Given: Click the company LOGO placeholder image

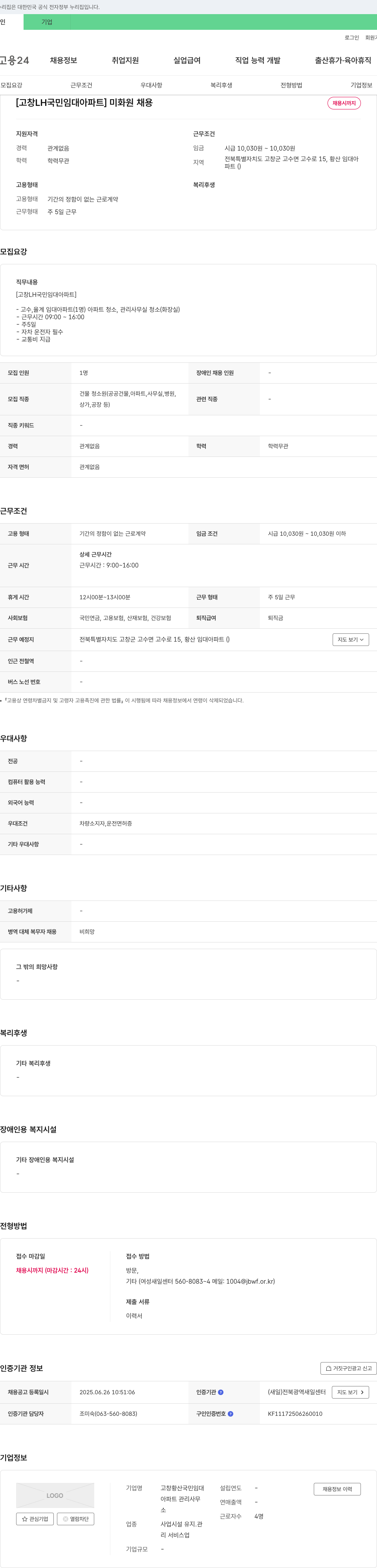Looking at the screenshot, I should (x=55, y=1495).
